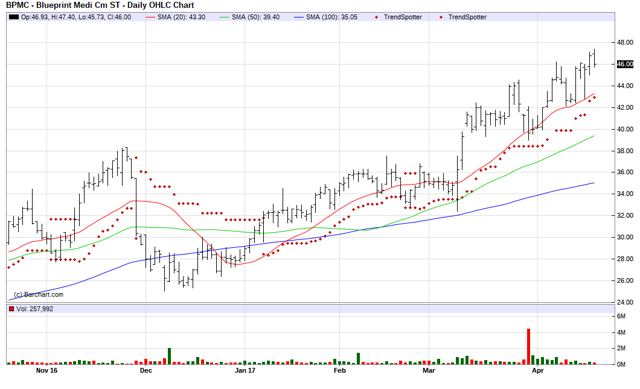Click the tall red volume spike bar
The height and width of the screenshot is (389, 640).
[x=529, y=346]
